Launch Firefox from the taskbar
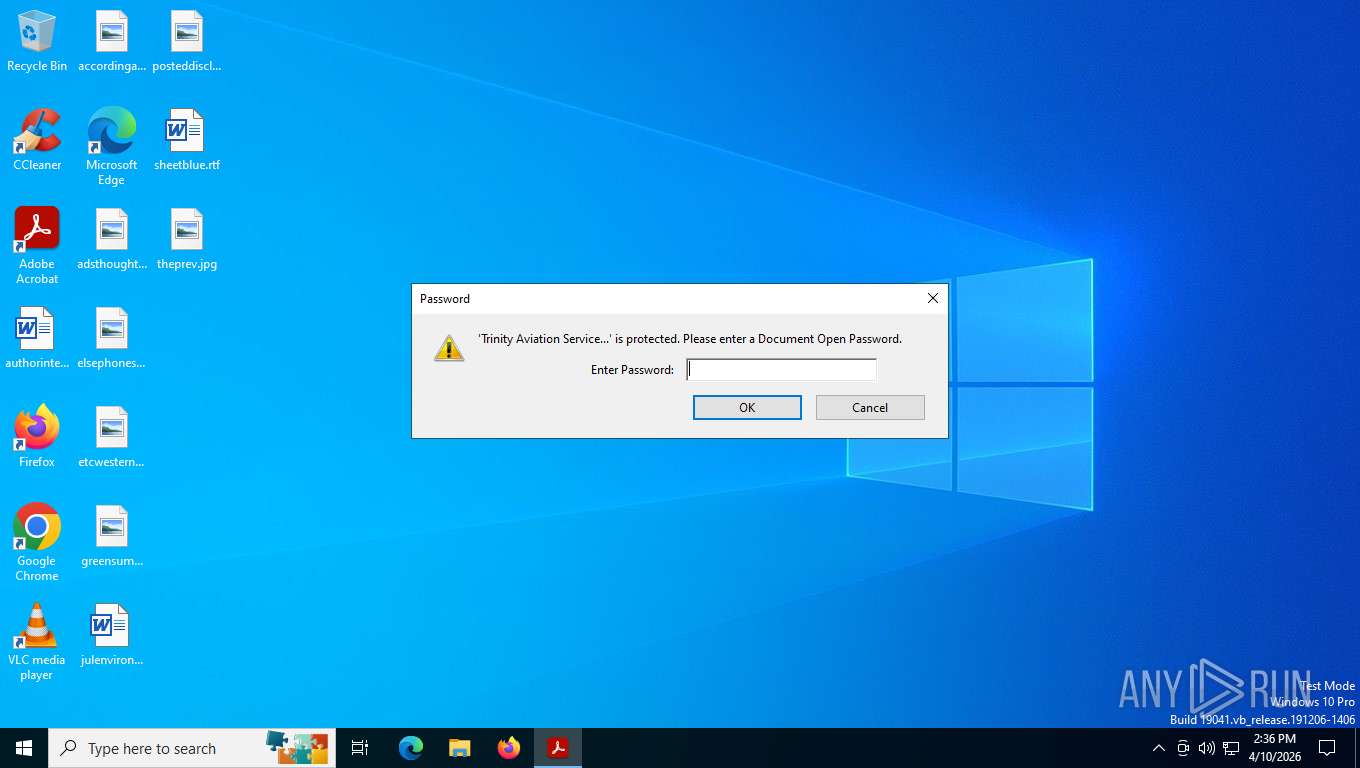Viewport: 1360px width, 768px height. click(509, 748)
